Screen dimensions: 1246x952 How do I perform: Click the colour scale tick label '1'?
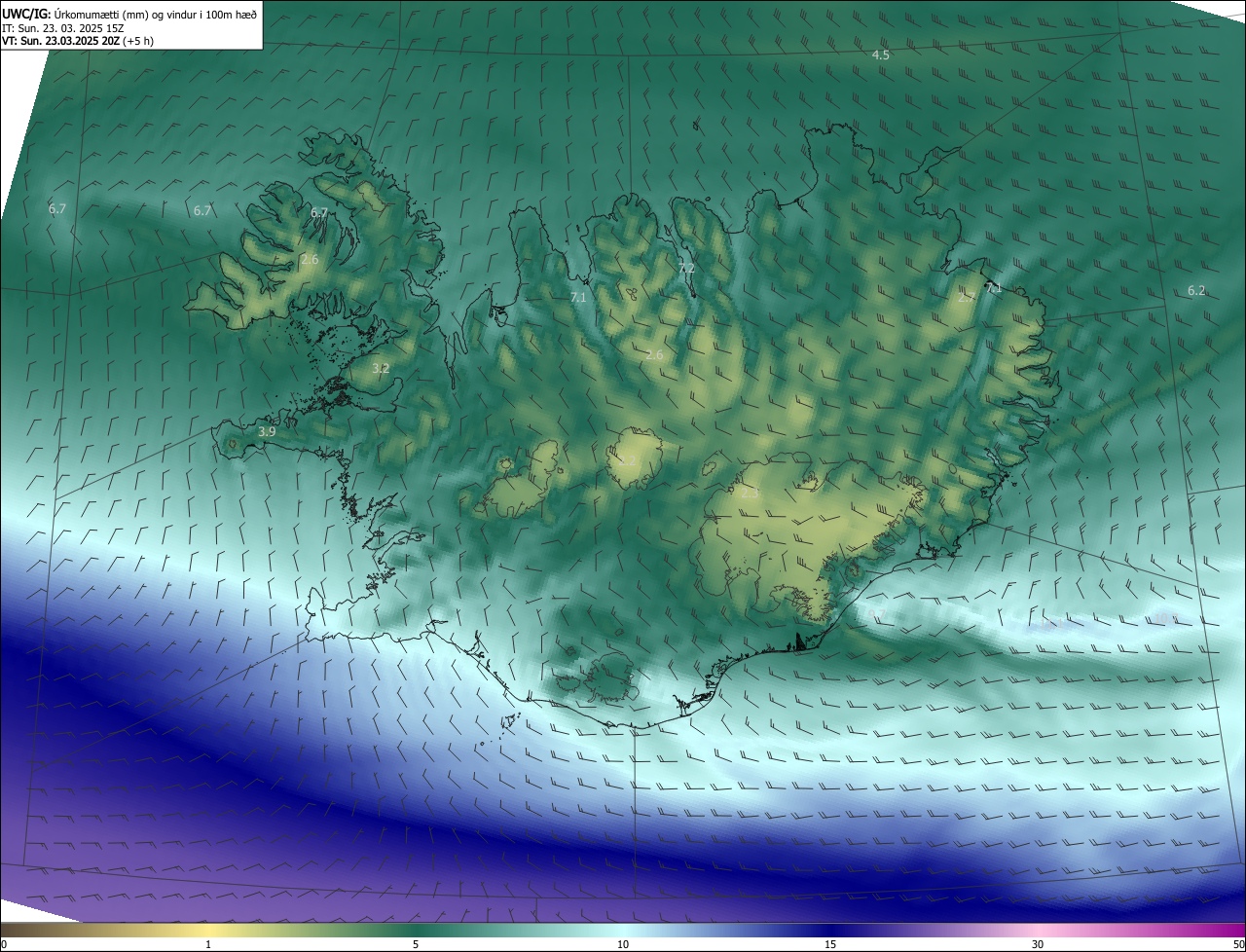[208, 944]
